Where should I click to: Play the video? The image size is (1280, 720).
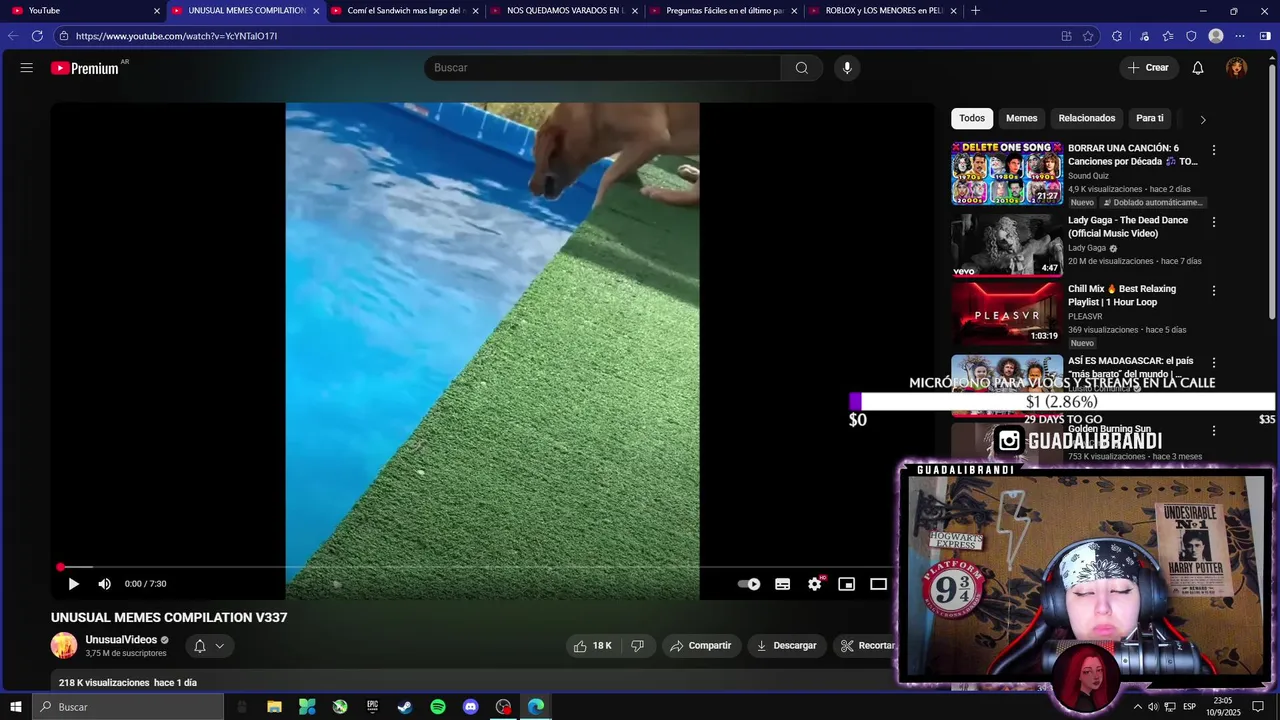(73, 584)
